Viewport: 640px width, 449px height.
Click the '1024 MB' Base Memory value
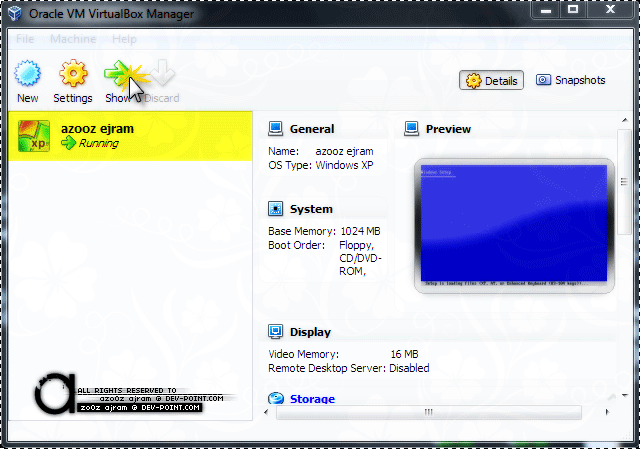click(x=360, y=231)
